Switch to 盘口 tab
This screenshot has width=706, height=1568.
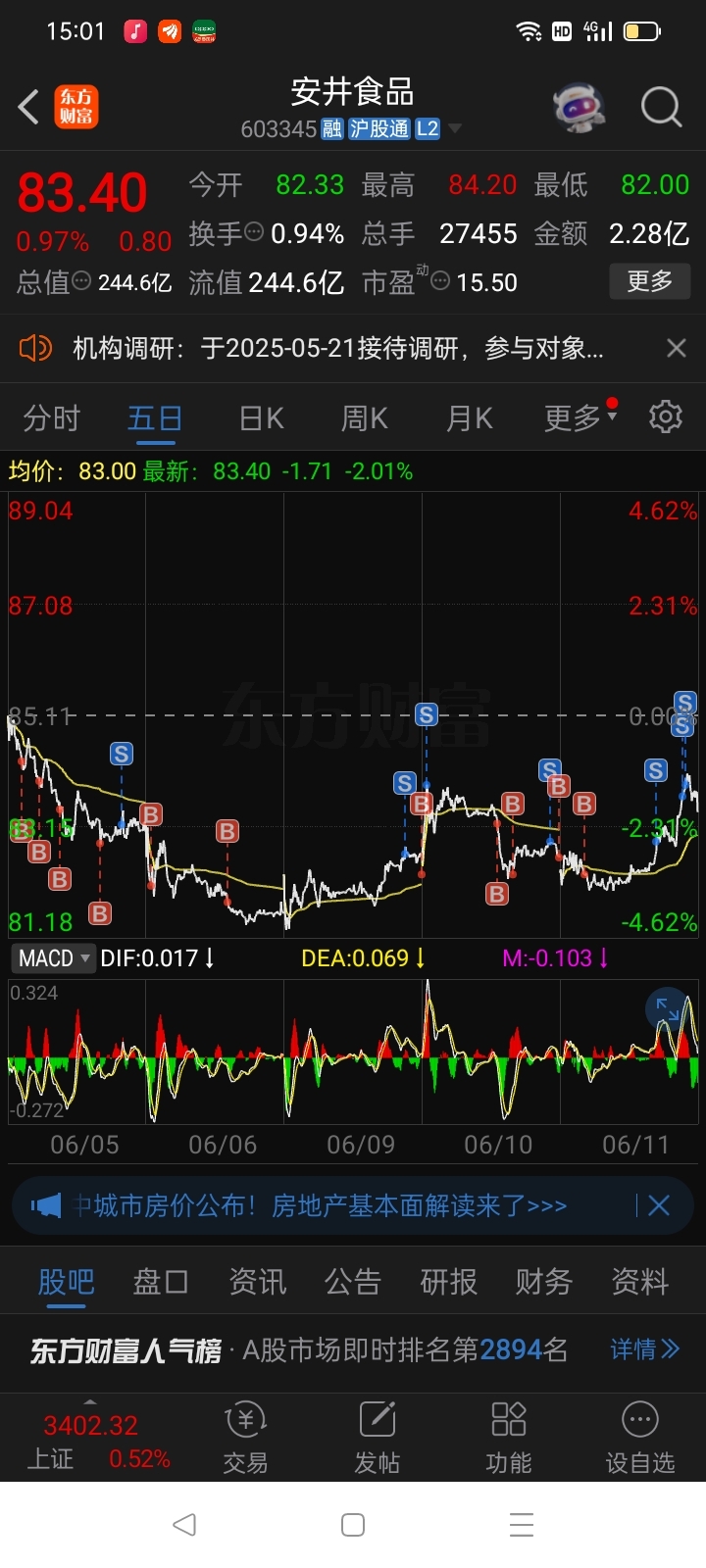point(161,1282)
